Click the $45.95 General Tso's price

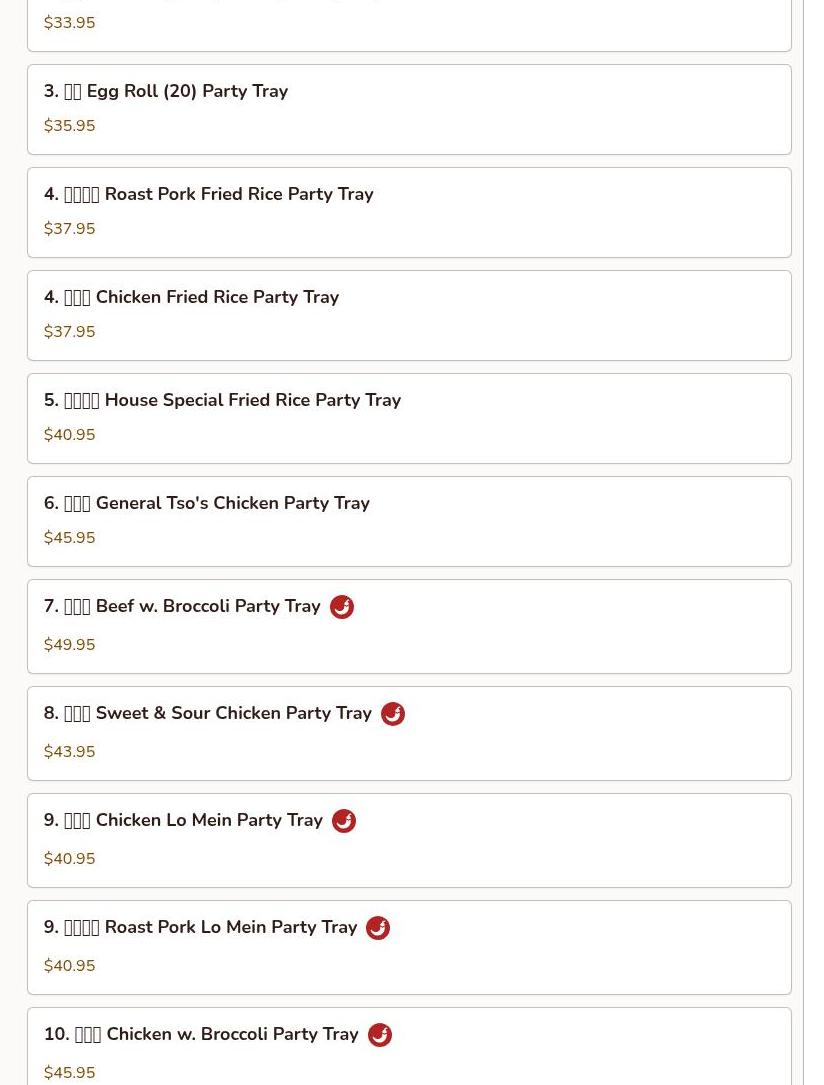click(69, 538)
